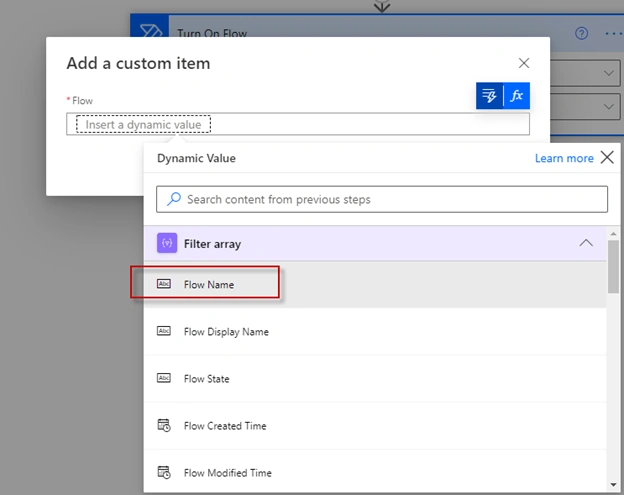Expand first dropdown behind the dialog
624x495 pixels.
point(608,73)
